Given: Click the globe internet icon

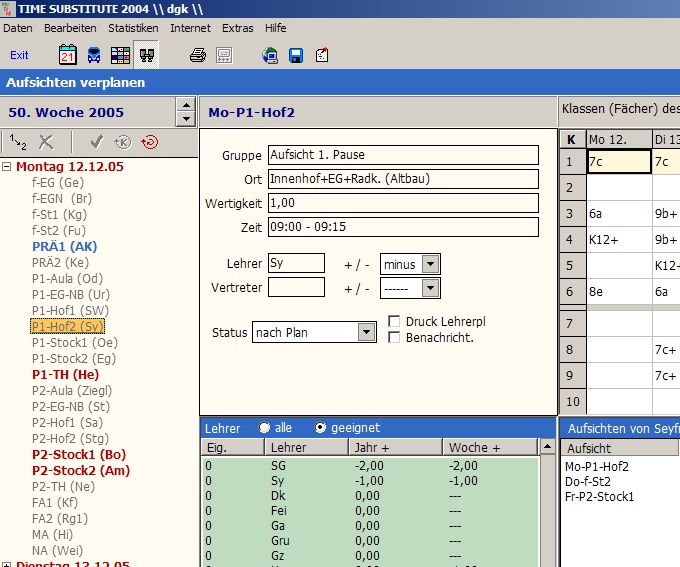Looking at the screenshot, I should (x=270, y=55).
